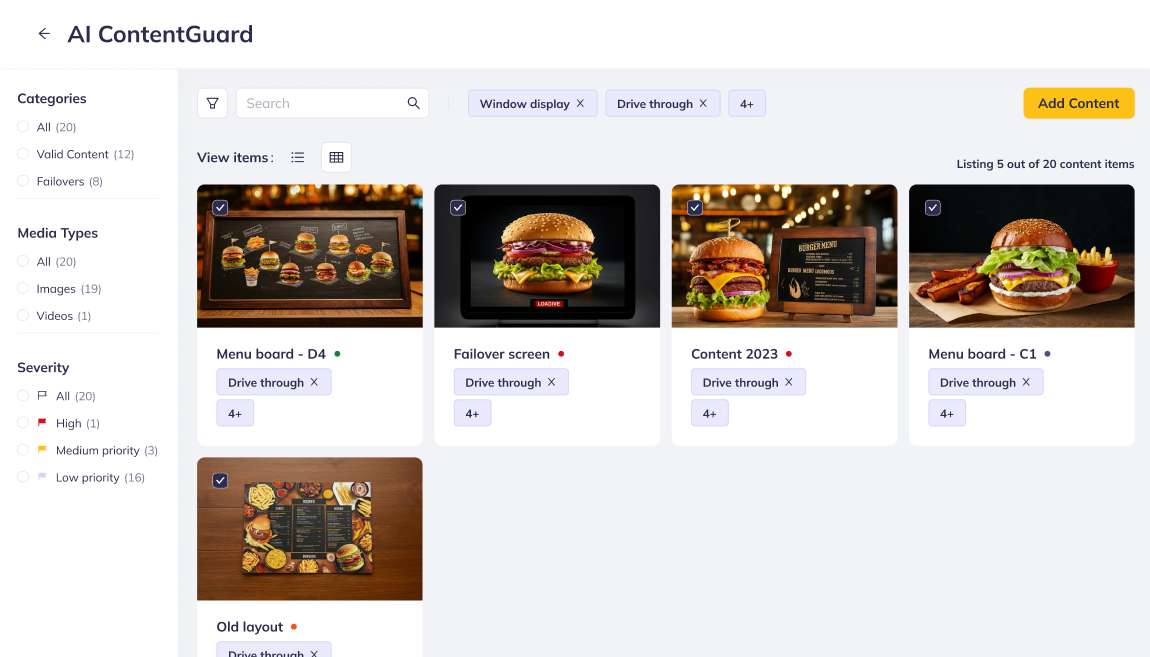Click the Menu board - C1 title
The width and height of the screenshot is (1150, 657).
pyautogui.click(x=982, y=353)
